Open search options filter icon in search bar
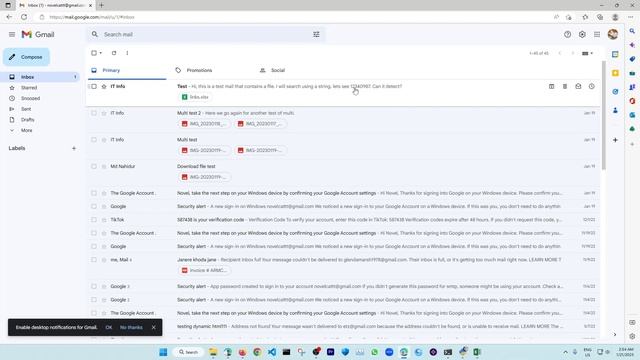 [316, 35]
